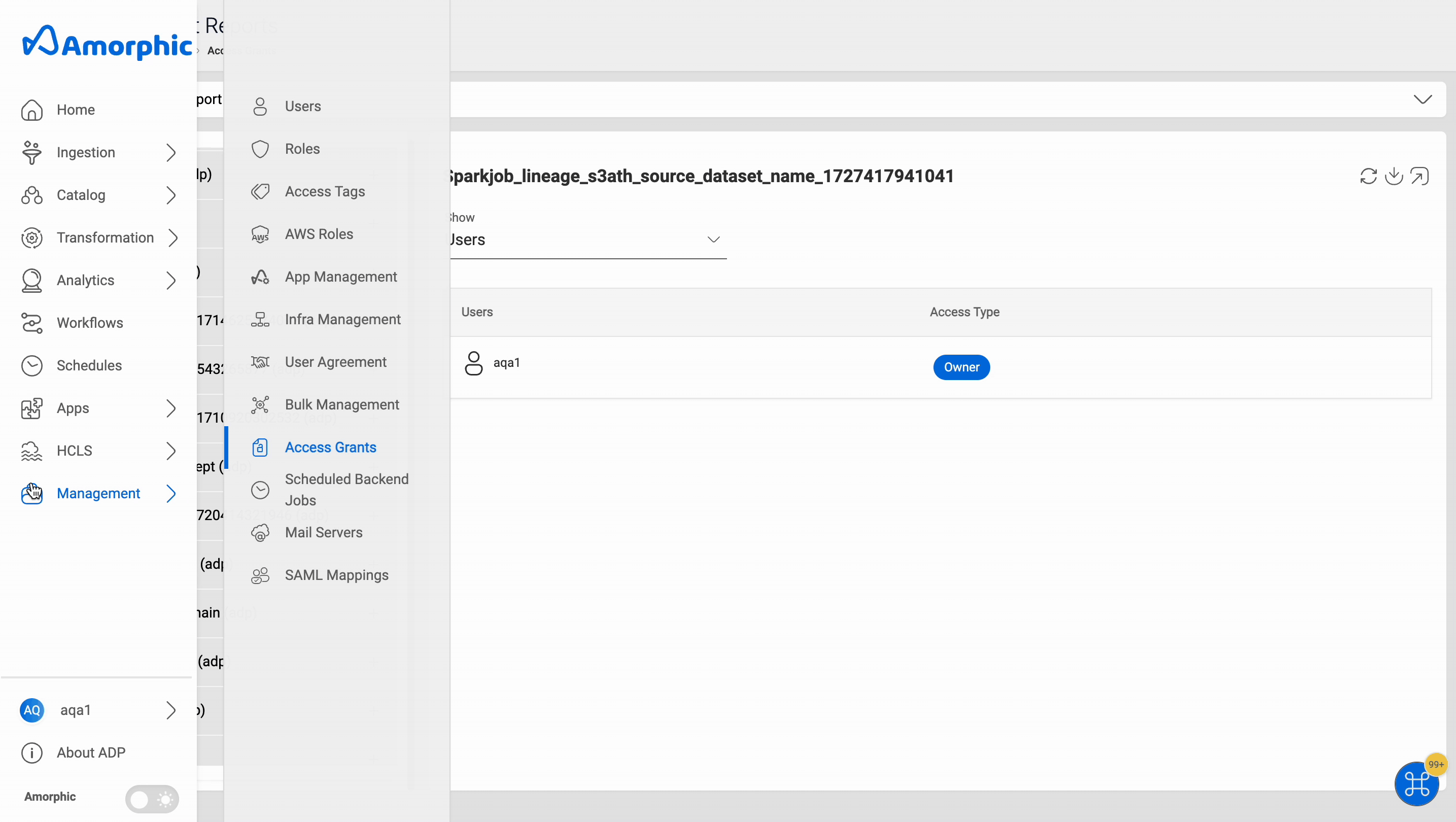
Task: Click the Analytics icon
Action: 31,281
